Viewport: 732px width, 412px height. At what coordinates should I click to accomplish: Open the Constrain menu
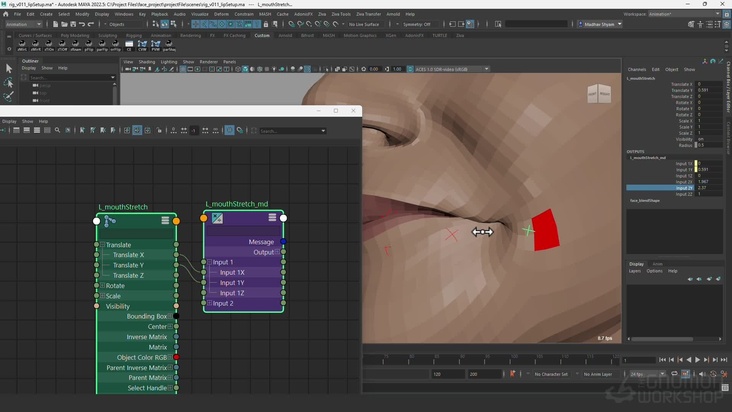click(244, 14)
